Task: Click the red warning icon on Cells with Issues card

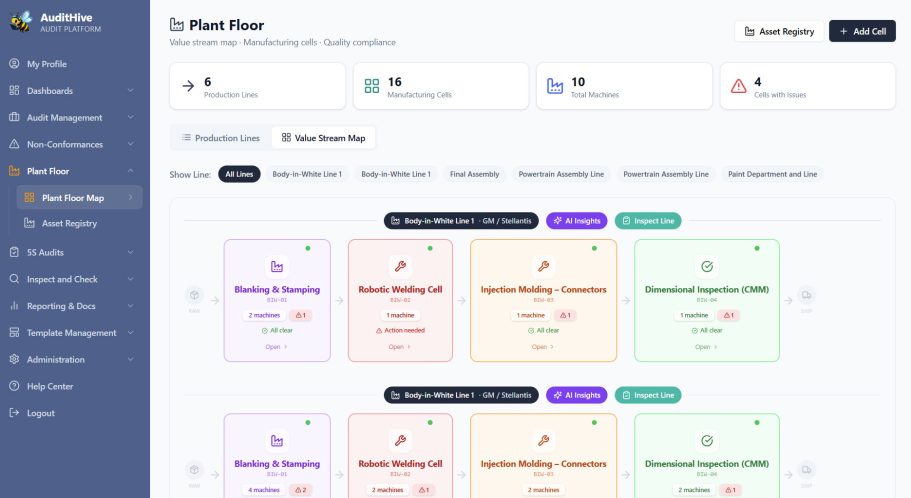Action: coord(738,87)
